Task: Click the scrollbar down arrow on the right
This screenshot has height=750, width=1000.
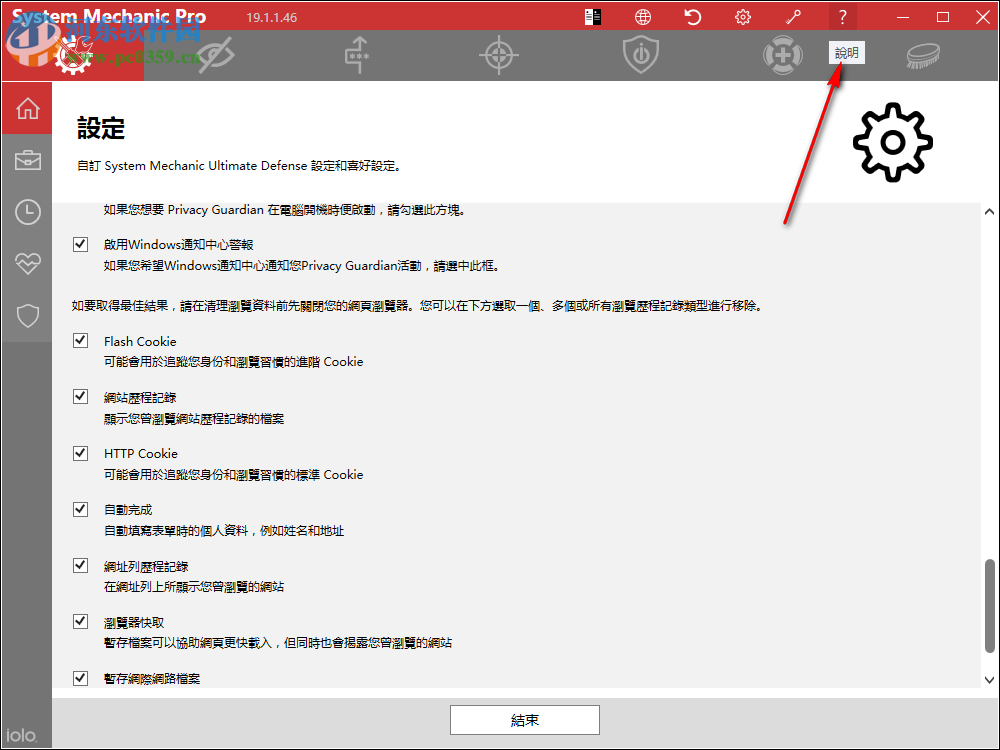Action: 989,678
